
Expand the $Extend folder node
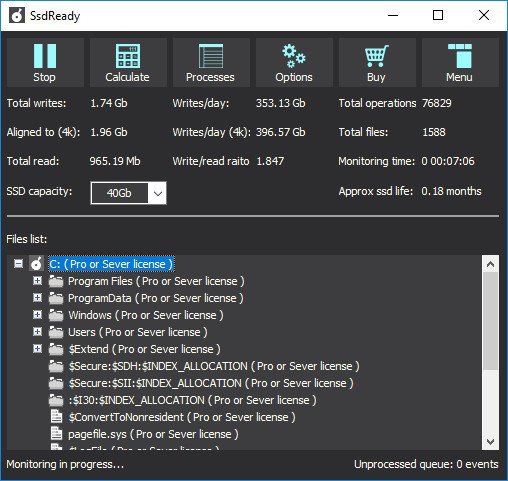coord(38,349)
